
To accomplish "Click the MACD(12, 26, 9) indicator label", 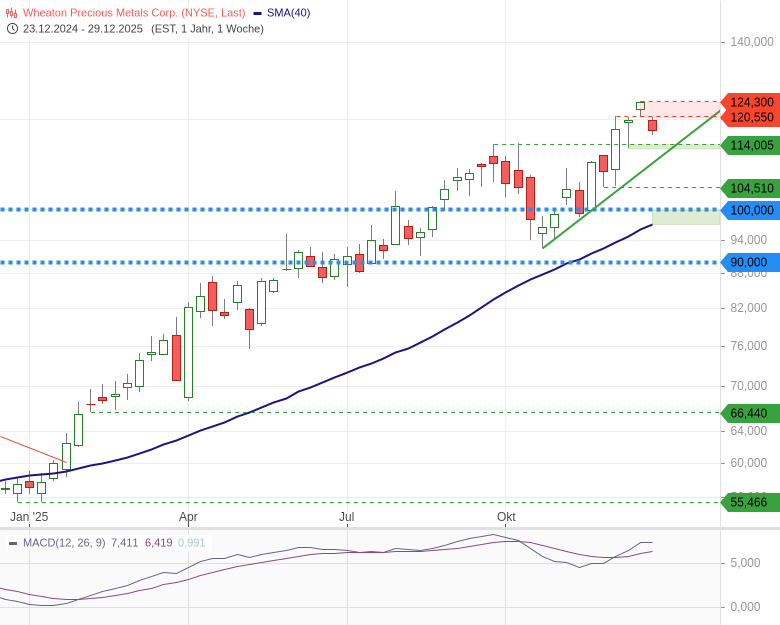I will [63, 543].
